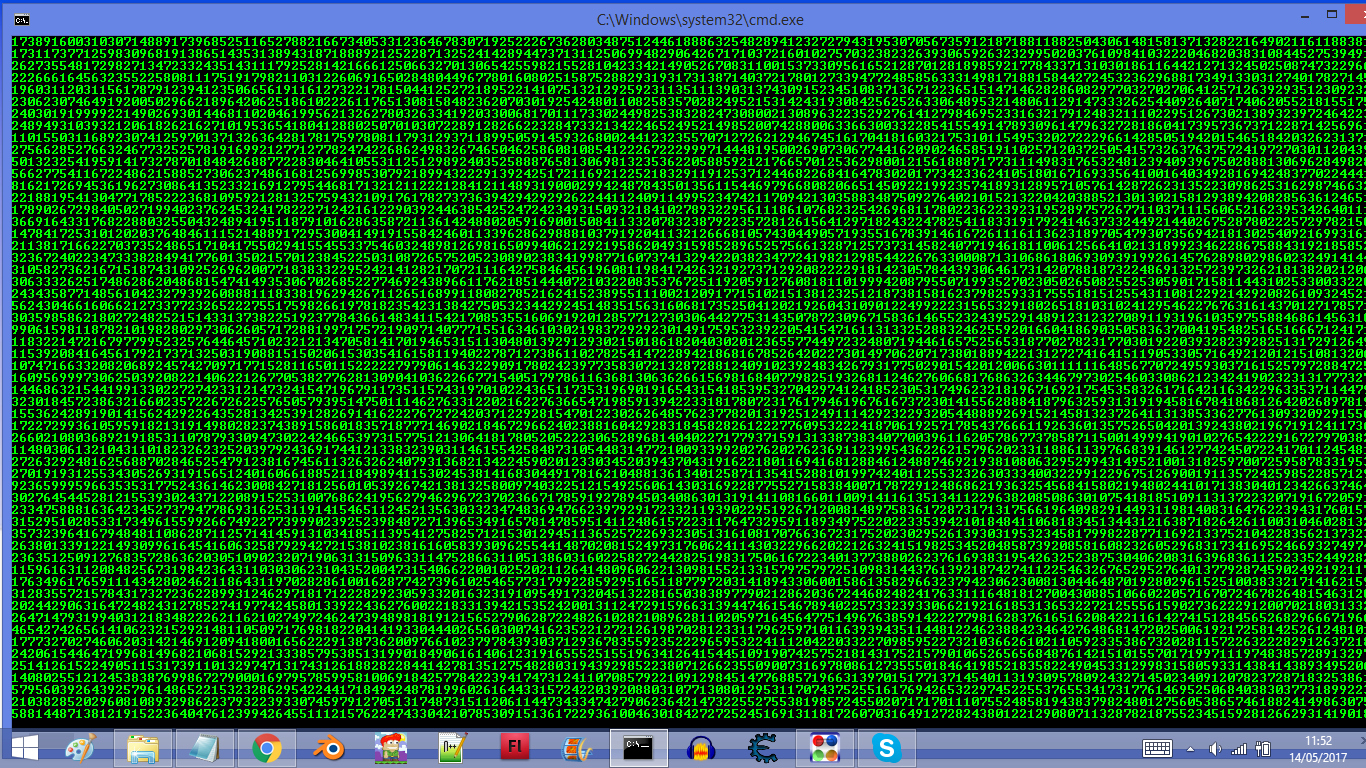Open Audacity using the headphones icon
This screenshot has width=1366, height=768.
click(x=700, y=748)
